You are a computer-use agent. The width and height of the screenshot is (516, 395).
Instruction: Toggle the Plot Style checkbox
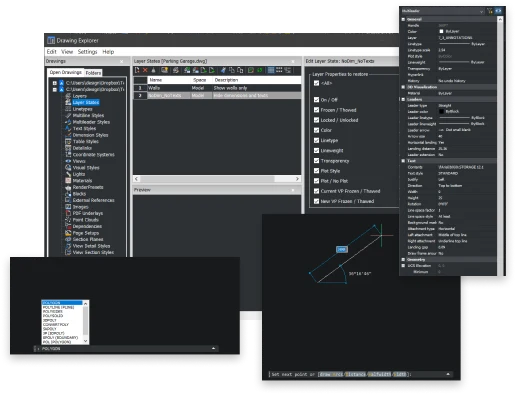pos(316,171)
